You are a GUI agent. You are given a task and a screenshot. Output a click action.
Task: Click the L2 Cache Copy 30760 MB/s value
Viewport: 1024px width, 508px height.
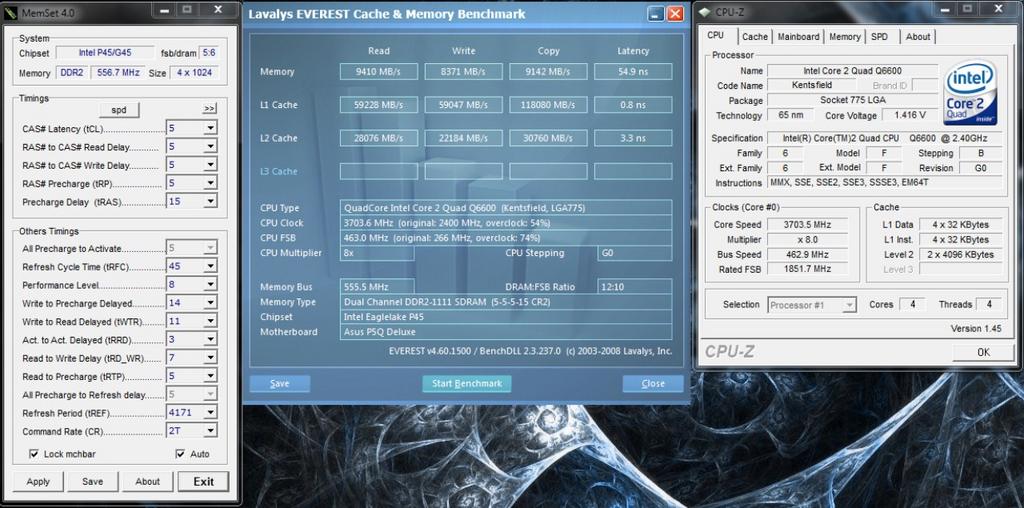click(x=549, y=138)
